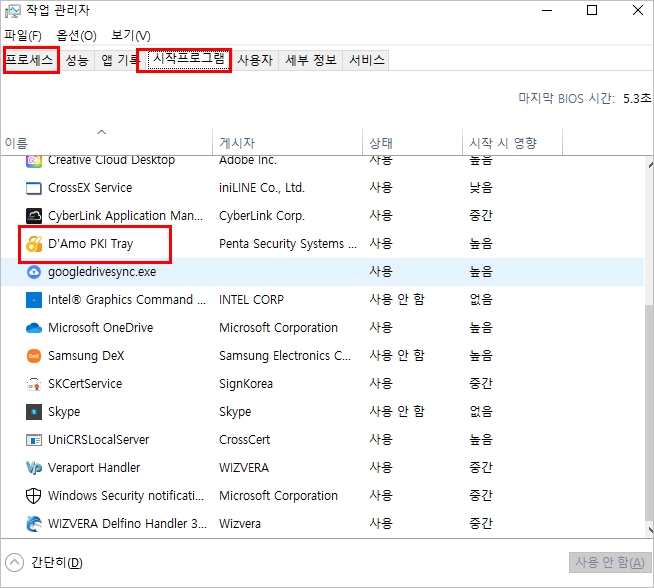Click the WIZVERA Delfino Handler icon
The width and height of the screenshot is (654, 588).
pos(33,524)
